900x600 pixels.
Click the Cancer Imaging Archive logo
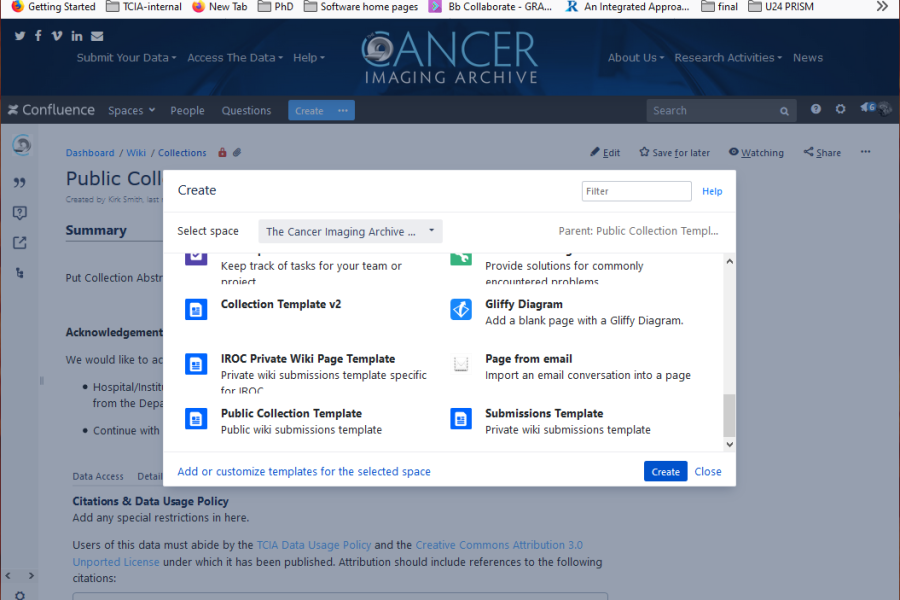450,57
